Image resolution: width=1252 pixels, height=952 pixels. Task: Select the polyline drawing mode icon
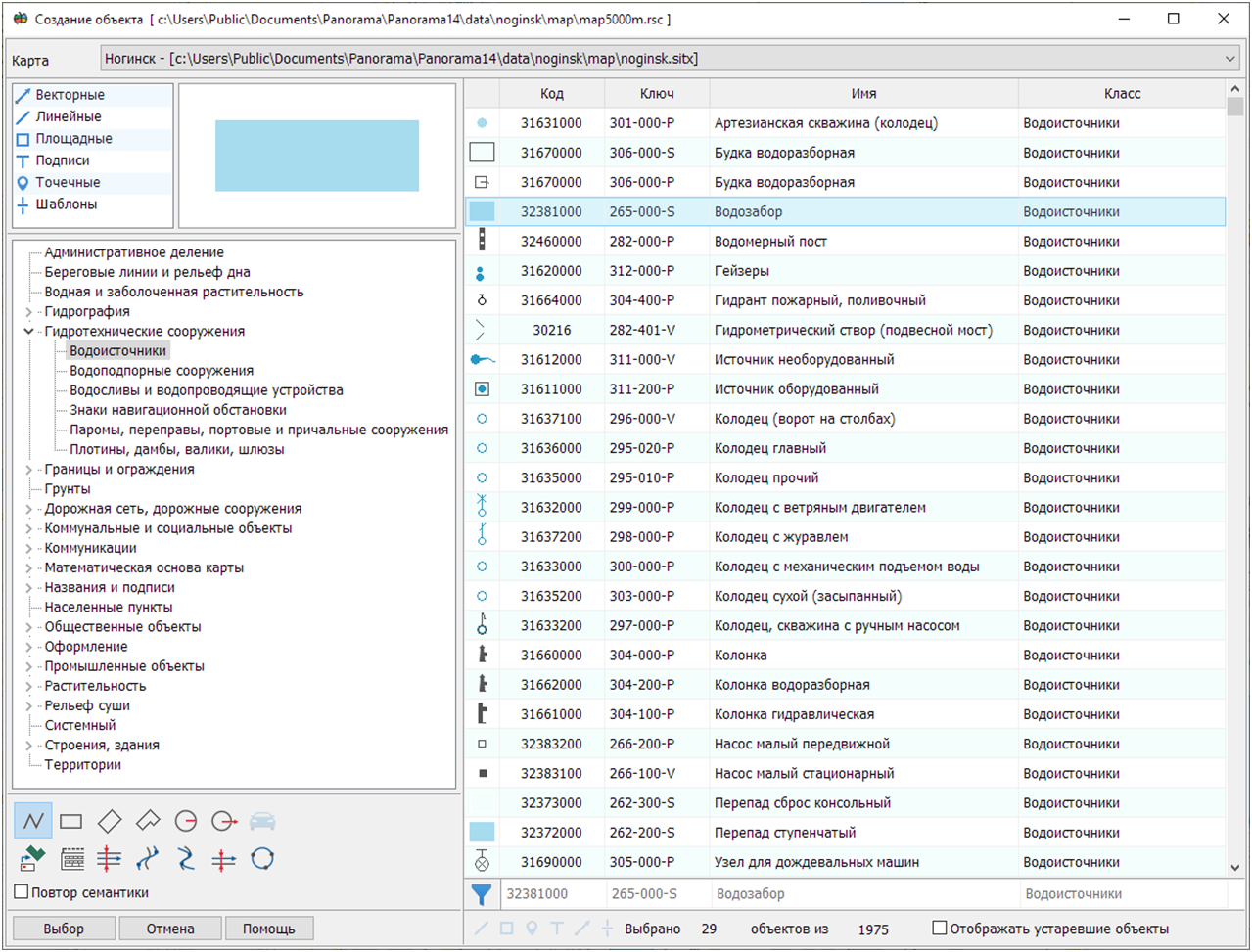pyautogui.click(x=33, y=821)
